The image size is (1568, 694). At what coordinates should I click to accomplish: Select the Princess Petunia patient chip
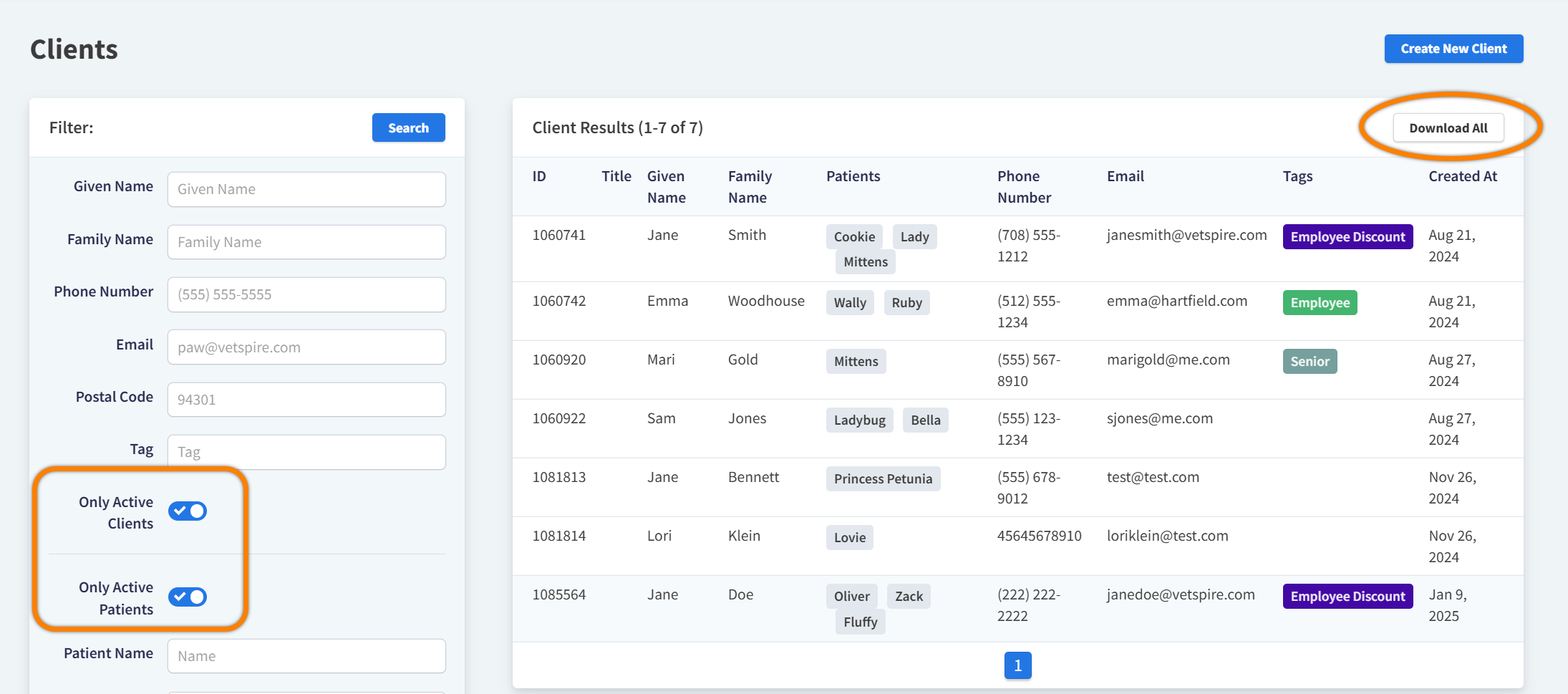point(883,479)
